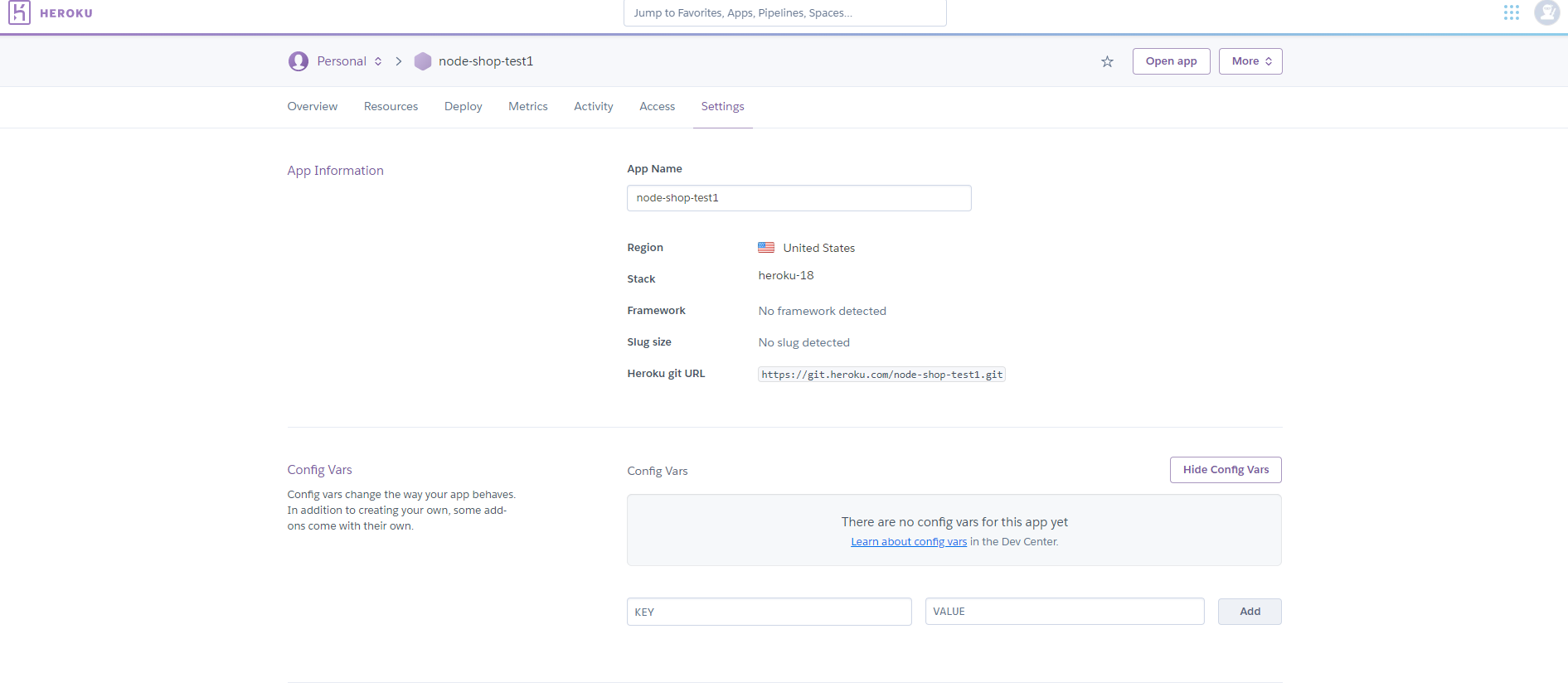Click the breadcrumb chevron arrow separator
1568x697 pixels.
click(x=399, y=61)
